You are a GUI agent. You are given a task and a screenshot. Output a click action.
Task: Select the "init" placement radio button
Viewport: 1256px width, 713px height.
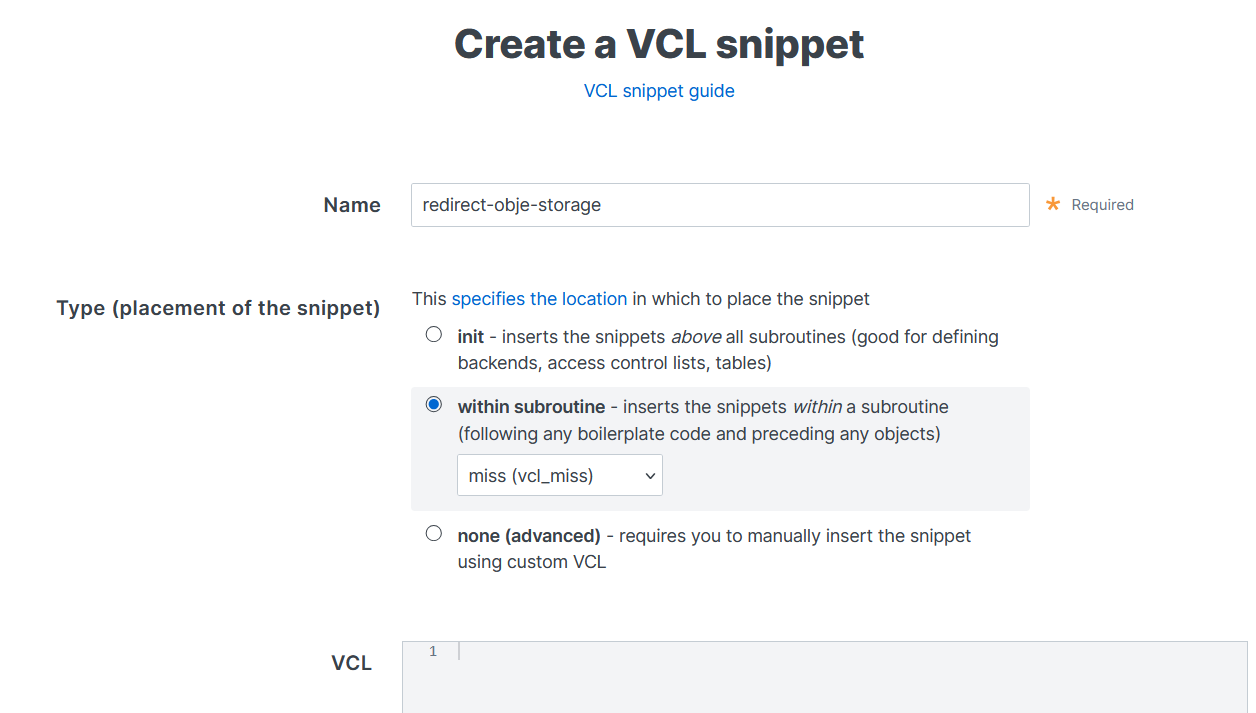(433, 334)
